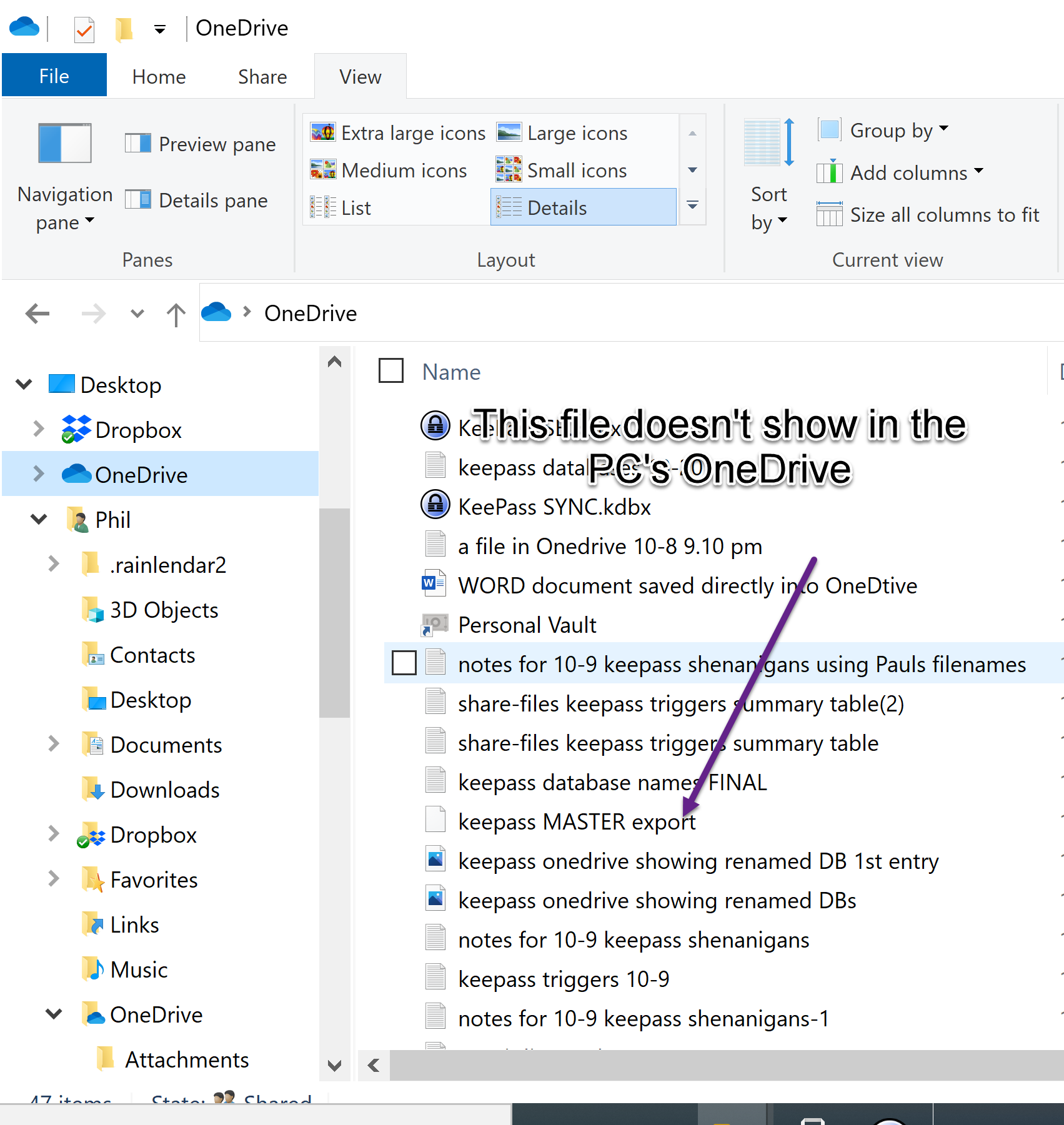1064x1125 pixels.
Task: Check the box for notes using Pauls filenames
Action: [404, 663]
